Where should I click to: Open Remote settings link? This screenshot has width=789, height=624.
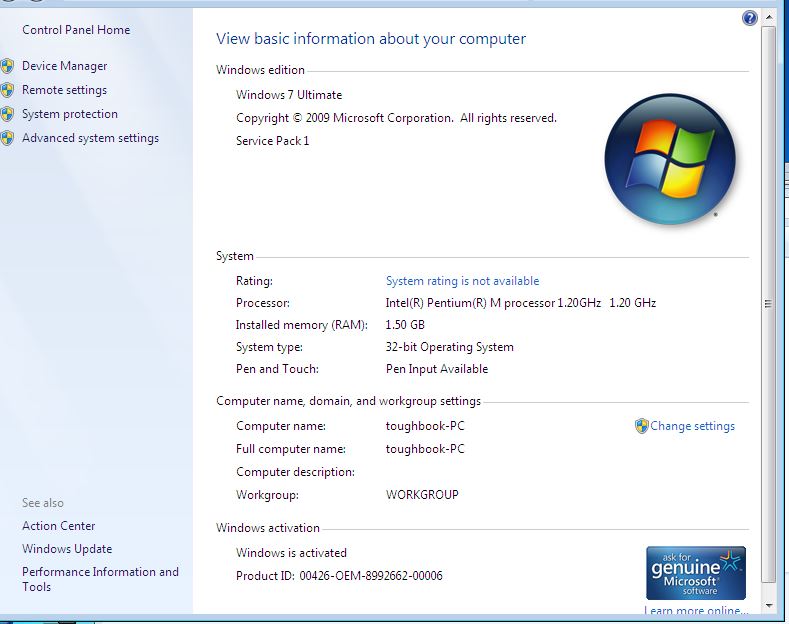point(64,90)
